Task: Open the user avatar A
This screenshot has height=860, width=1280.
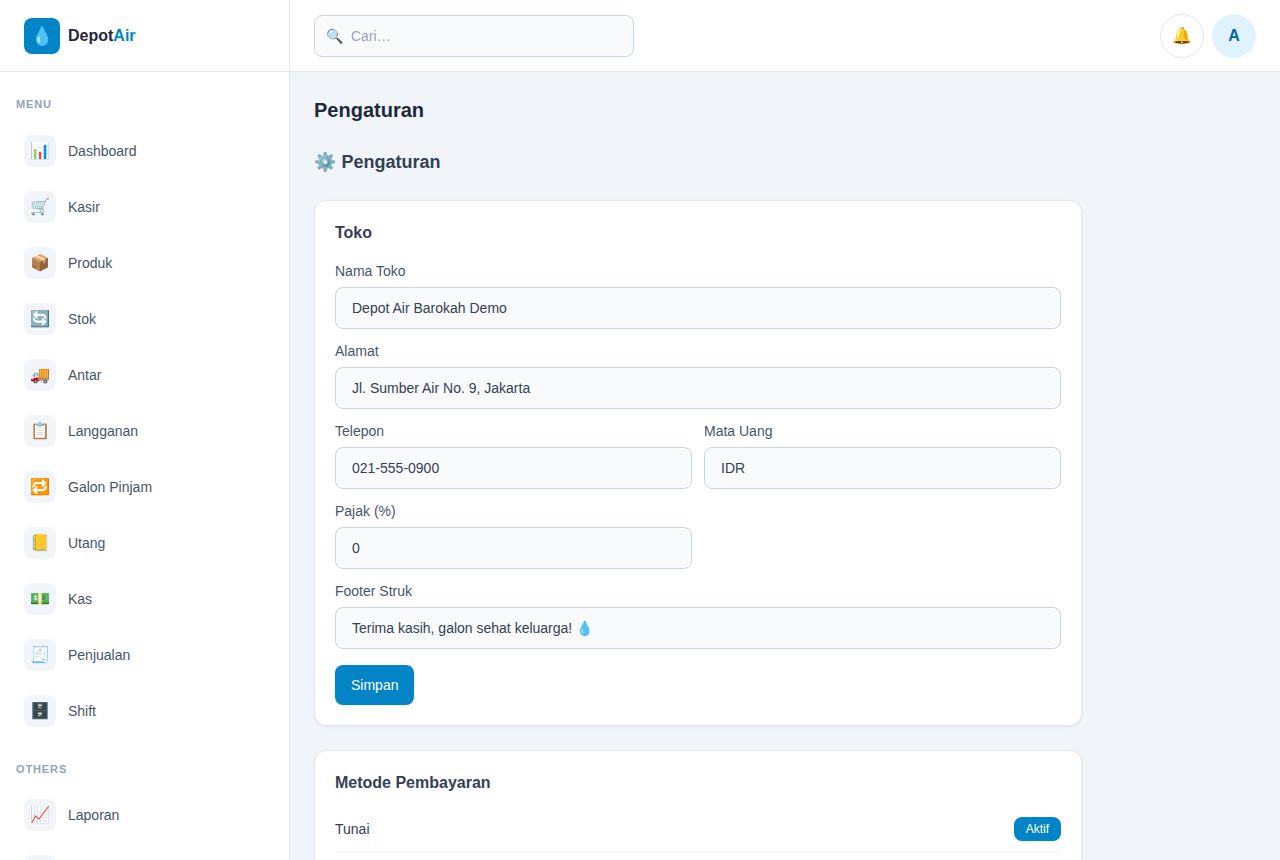Action: (x=1234, y=36)
